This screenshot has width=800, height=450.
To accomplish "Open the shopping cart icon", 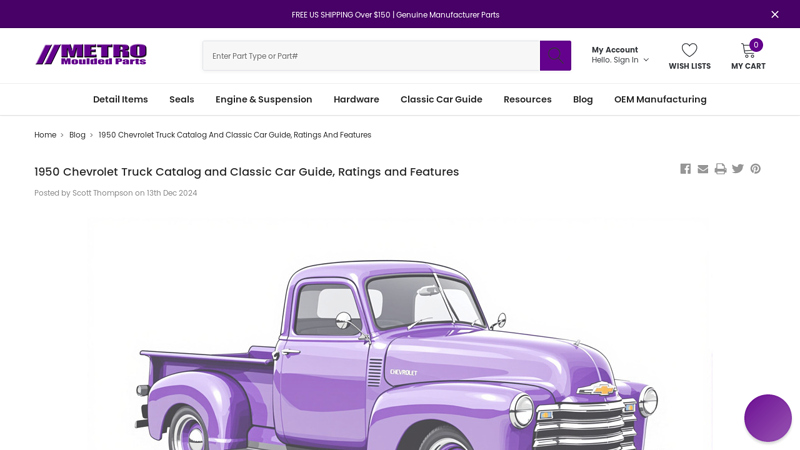I will (748, 51).
